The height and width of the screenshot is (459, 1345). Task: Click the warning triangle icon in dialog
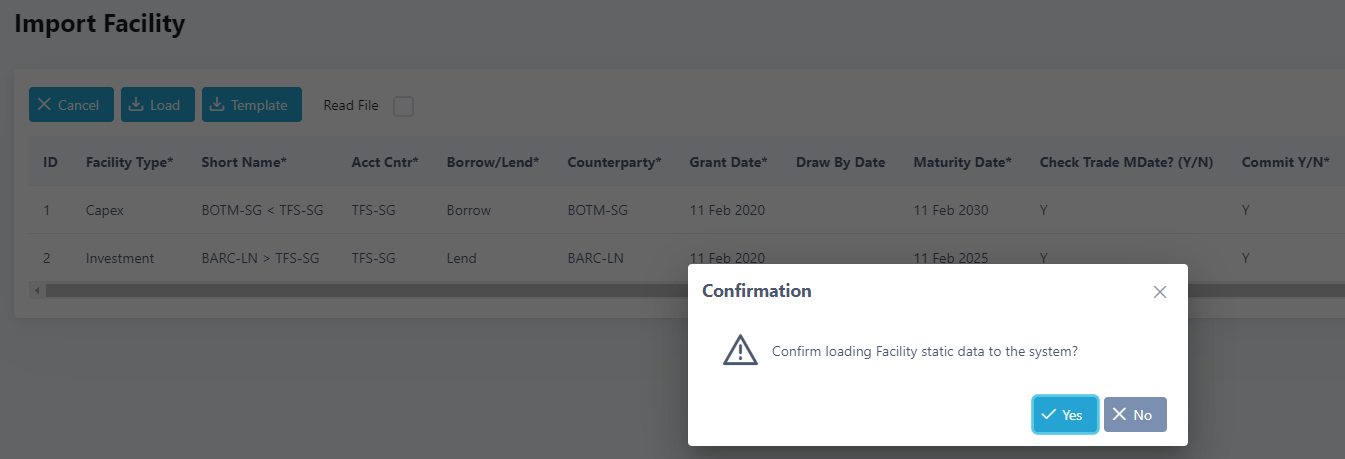click(740, 350)
